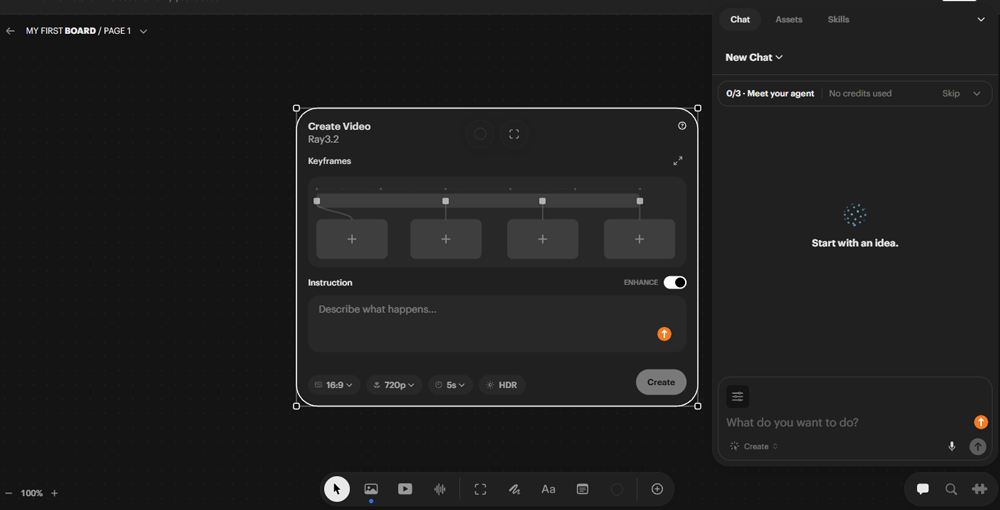1000x510 pixels.
Task: Select the image tool in bottom toolbar
Action: coord(371,489)
